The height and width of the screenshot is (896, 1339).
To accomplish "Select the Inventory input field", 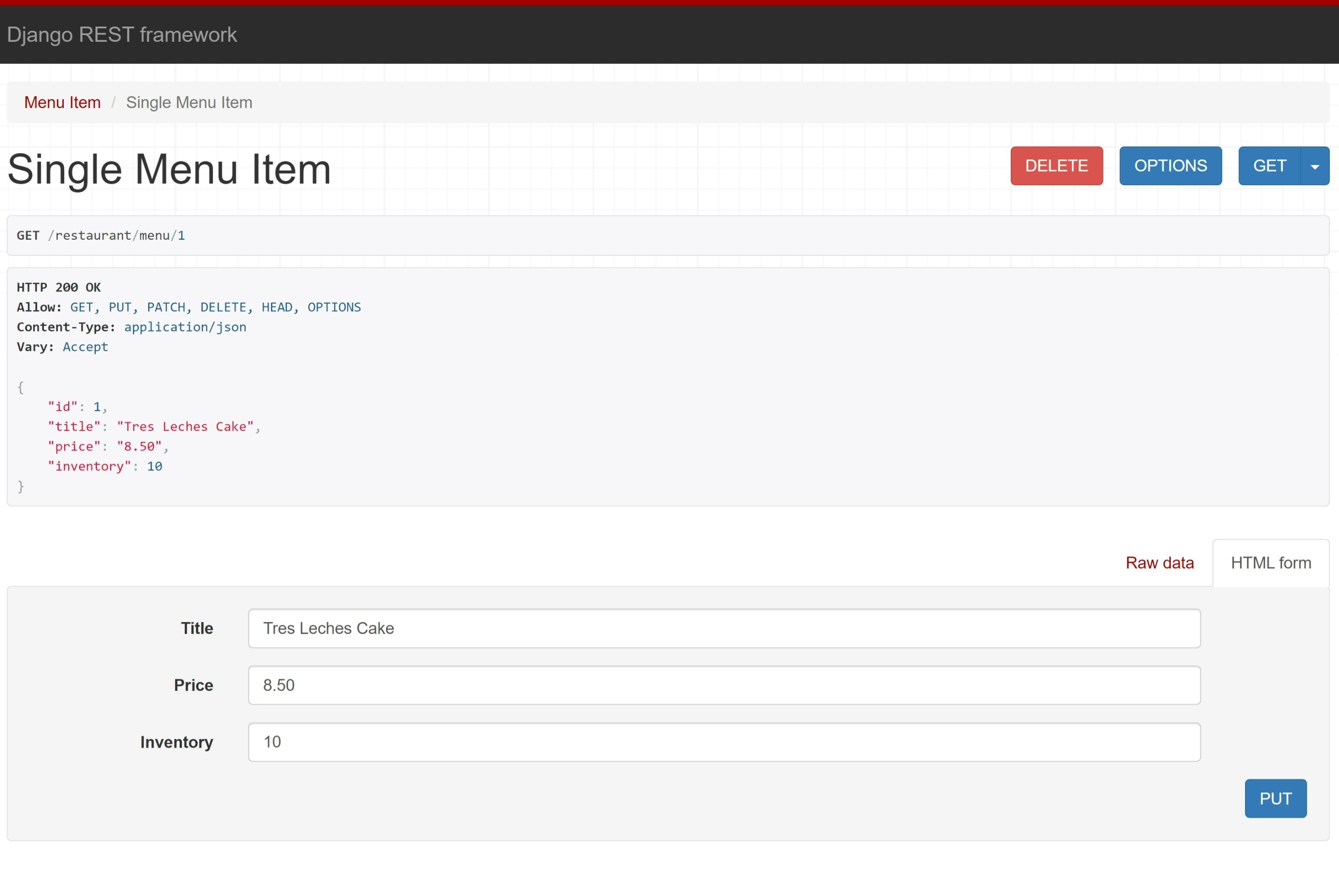I will pos(723,742).
